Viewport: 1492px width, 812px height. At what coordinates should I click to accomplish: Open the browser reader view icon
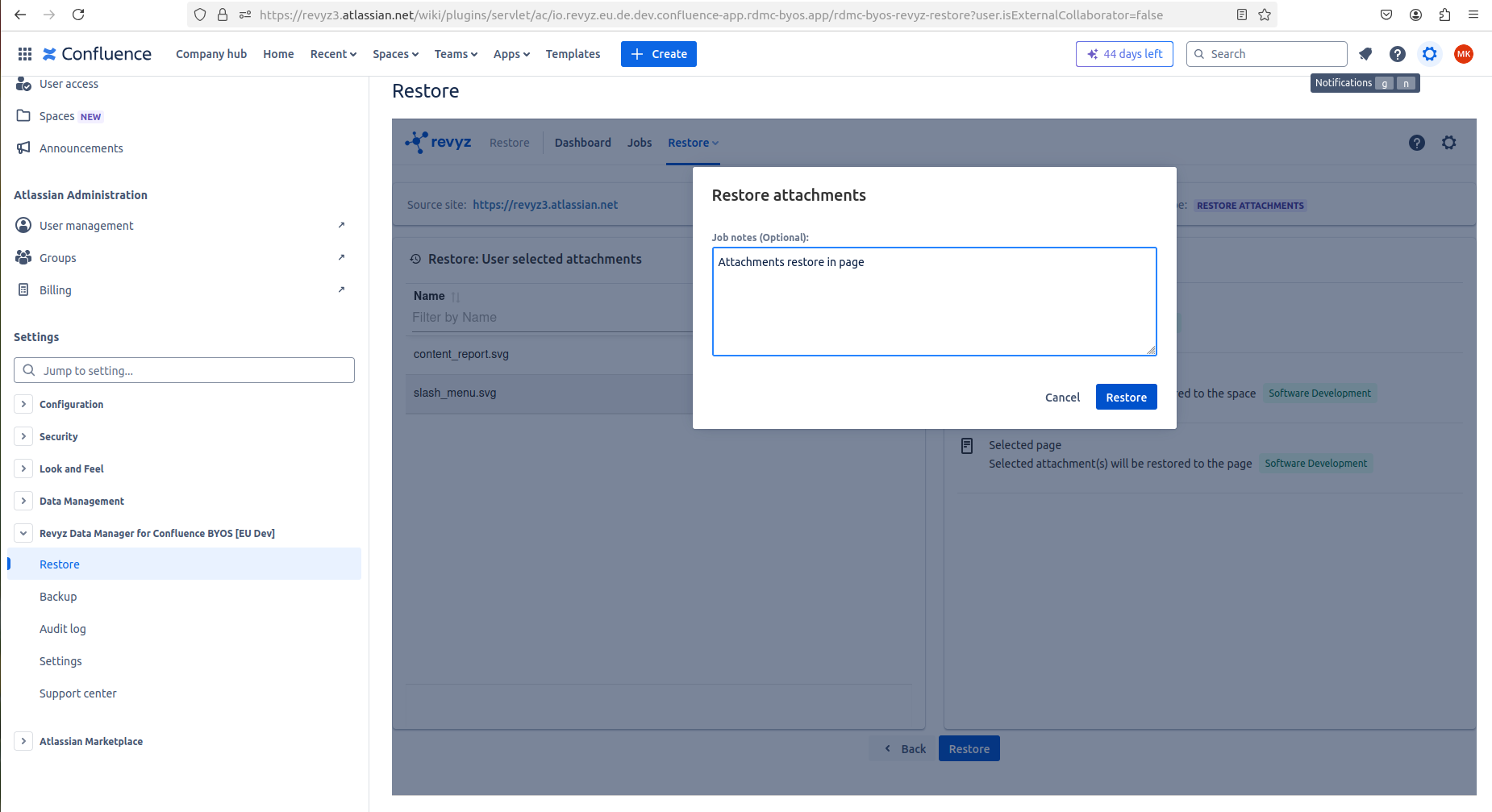(1242, 15)
